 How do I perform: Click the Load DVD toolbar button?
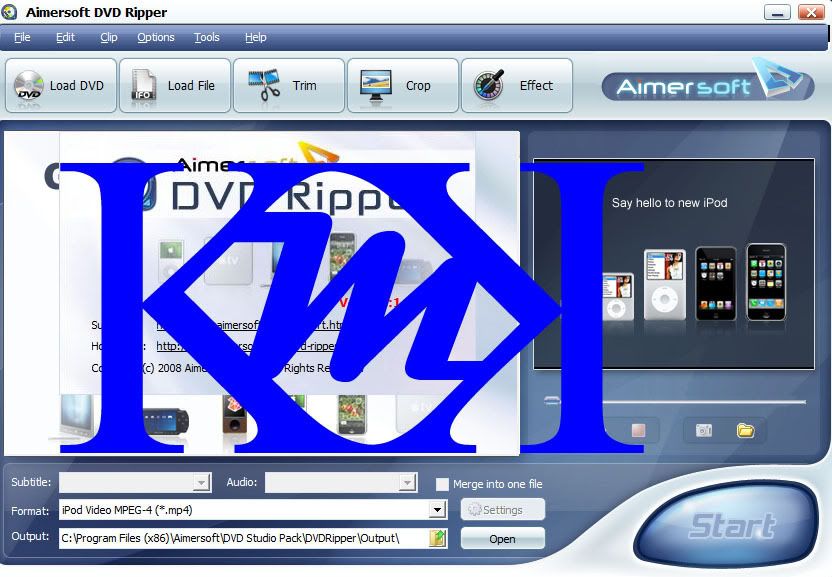tap(60, 85)
